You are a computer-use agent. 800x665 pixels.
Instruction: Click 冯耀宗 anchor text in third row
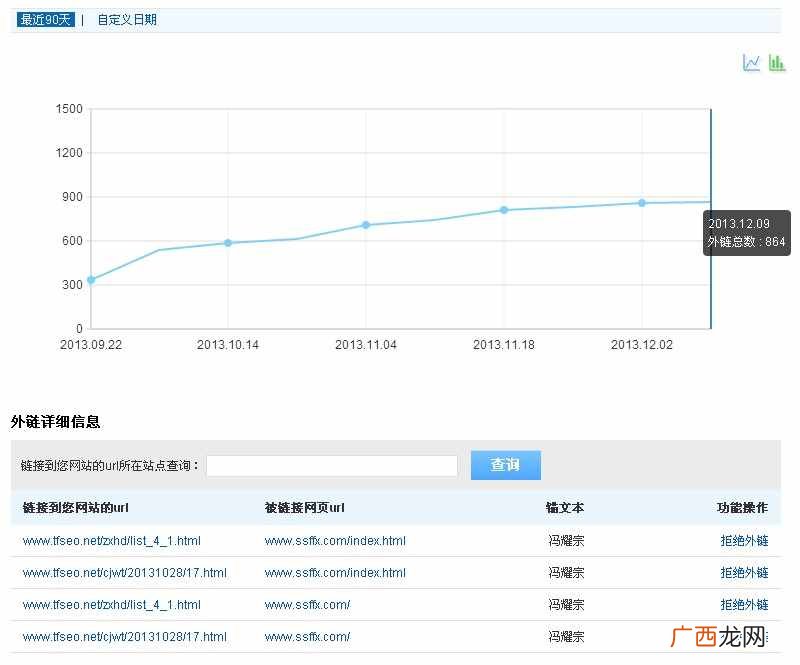pyautogui.click(x=566, y=605)
